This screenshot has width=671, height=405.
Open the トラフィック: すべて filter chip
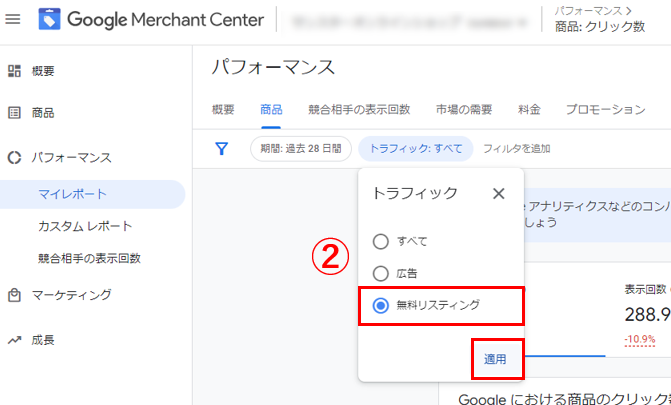(x=416, y=149)
